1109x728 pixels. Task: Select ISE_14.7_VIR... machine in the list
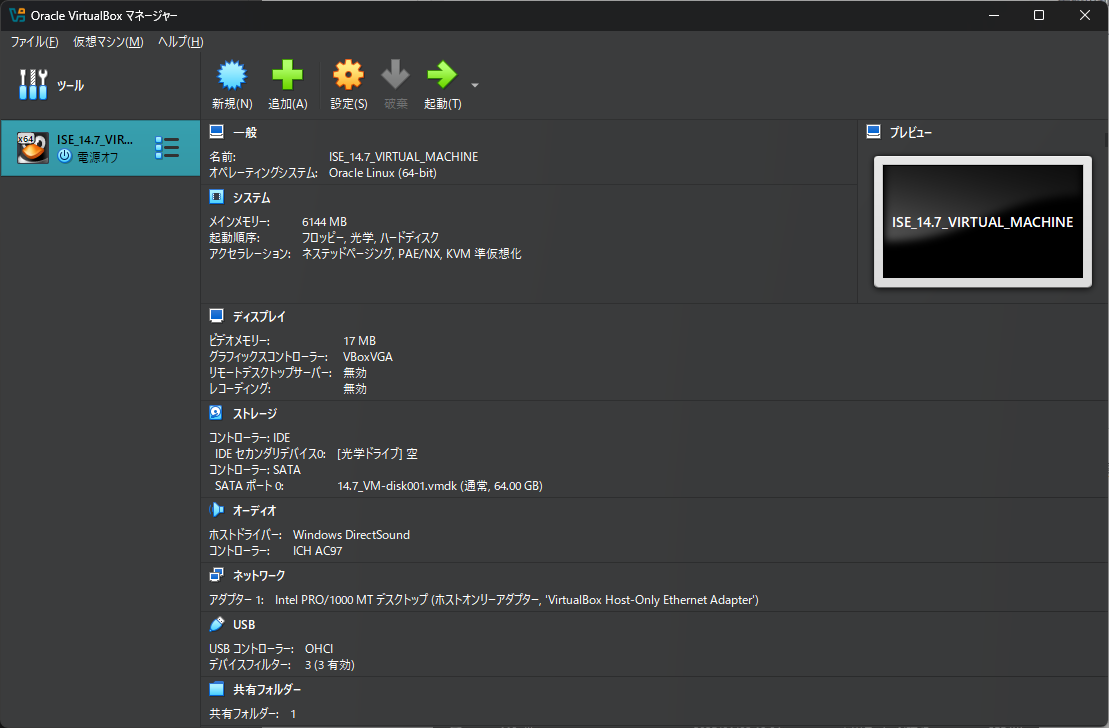coord(100,148)
